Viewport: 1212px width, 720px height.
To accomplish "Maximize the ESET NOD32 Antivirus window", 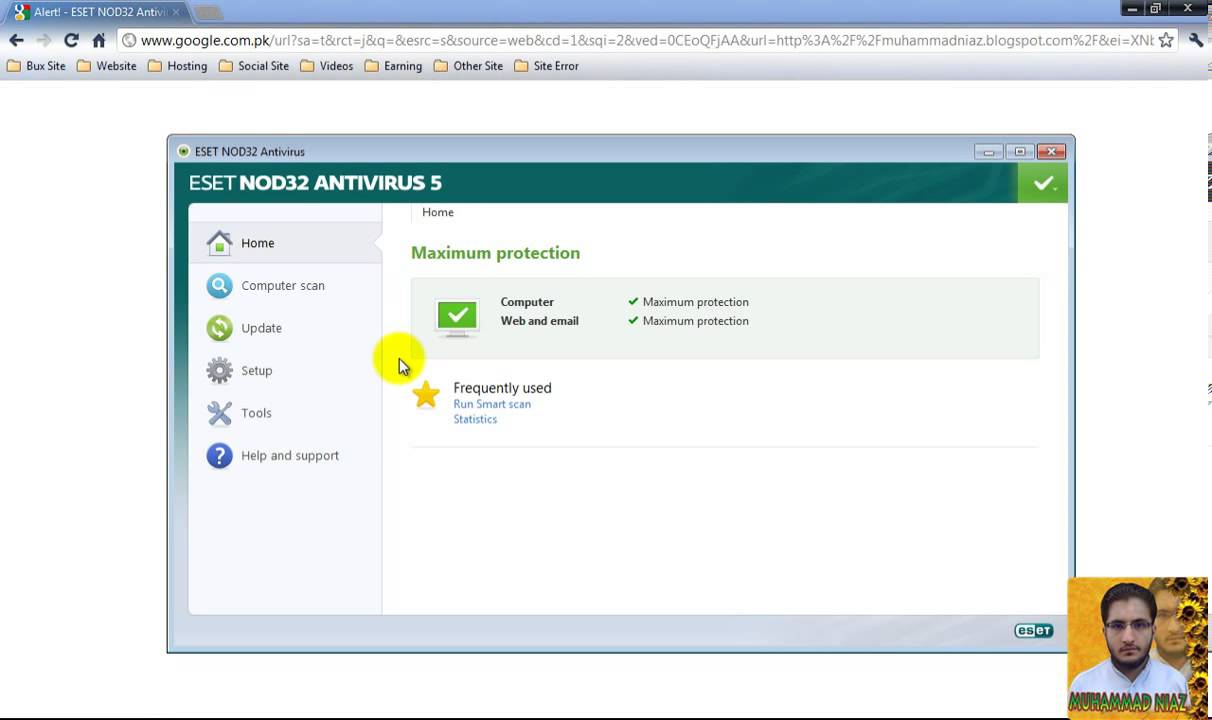I will 1019,152.
